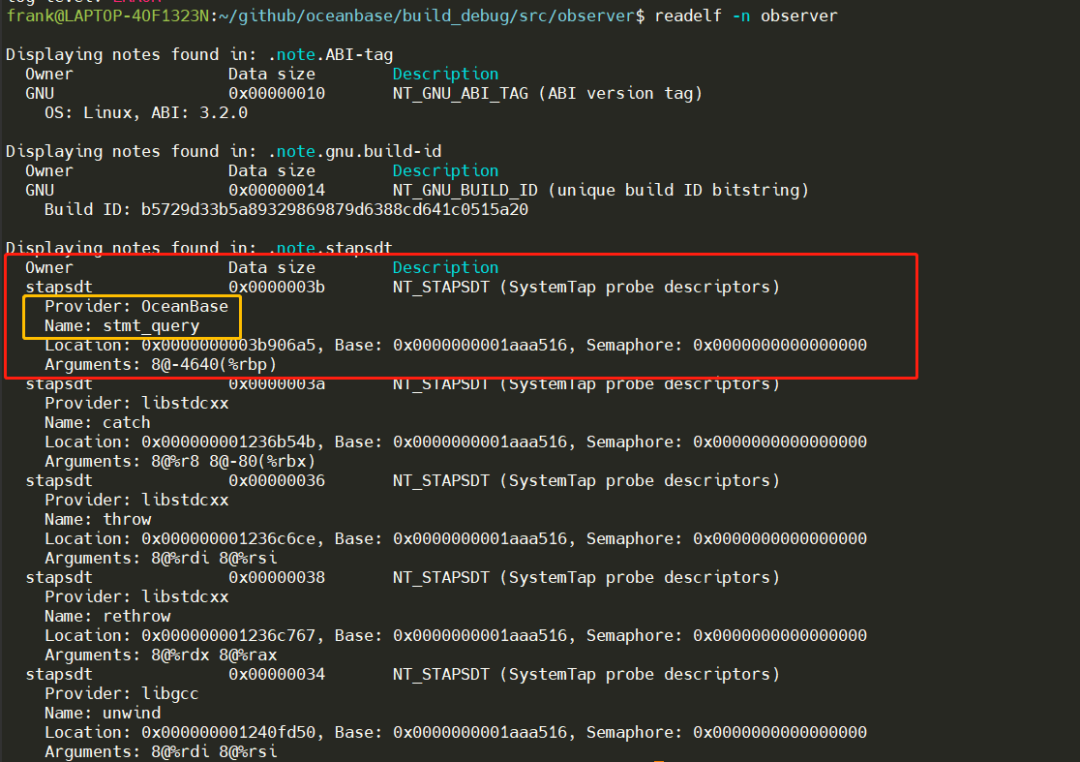Image resolution: width=1080 pixels, height=762 pixels.
Task: Click data size value 0x00000038
Action: (276, 577)
